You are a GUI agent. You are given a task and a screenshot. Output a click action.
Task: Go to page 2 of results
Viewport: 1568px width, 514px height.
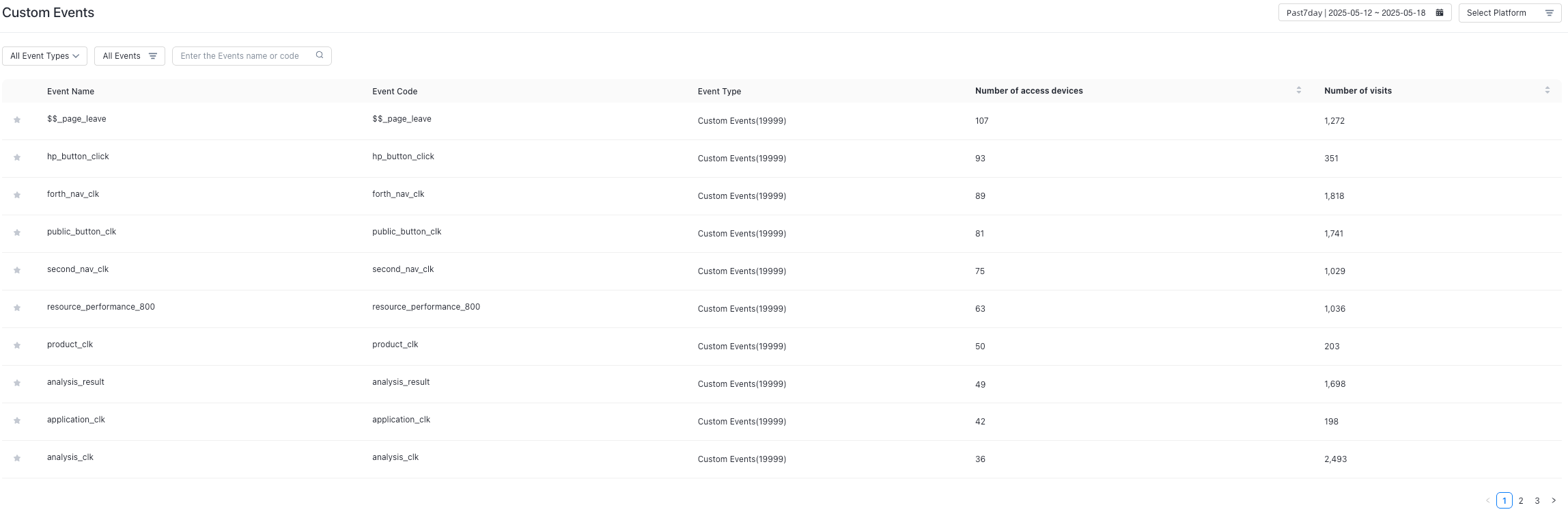(x=1521, y=500)
